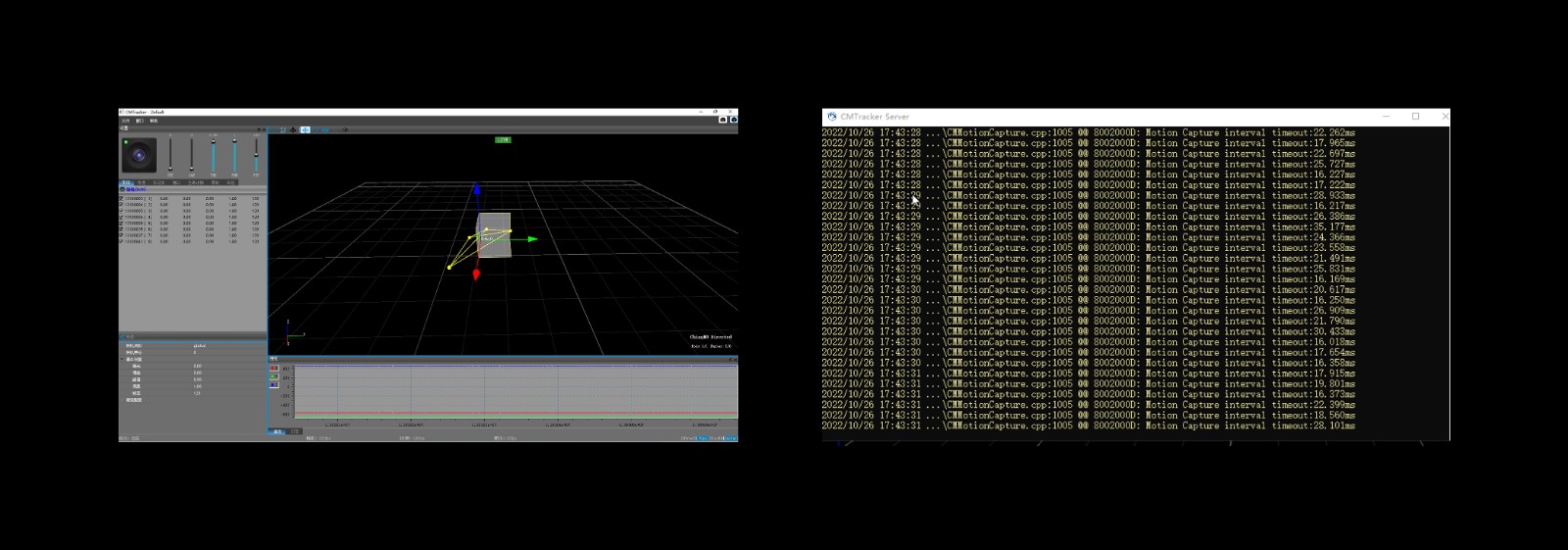
Task: Toggle checkbox of camera row [4]
Action: click(122, 217)
